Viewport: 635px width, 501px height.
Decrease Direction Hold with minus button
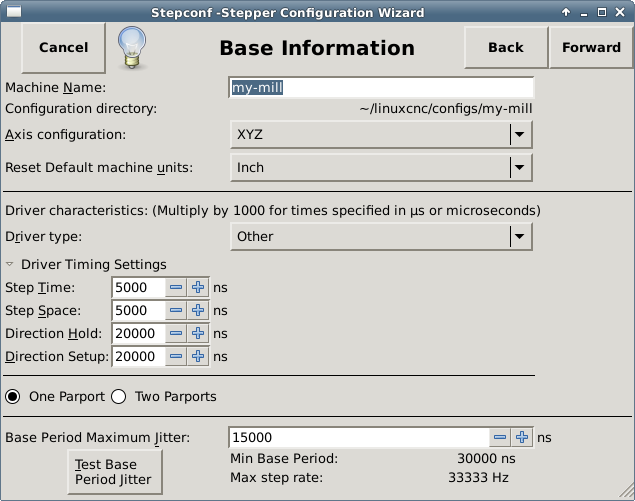tap(176, 333)
